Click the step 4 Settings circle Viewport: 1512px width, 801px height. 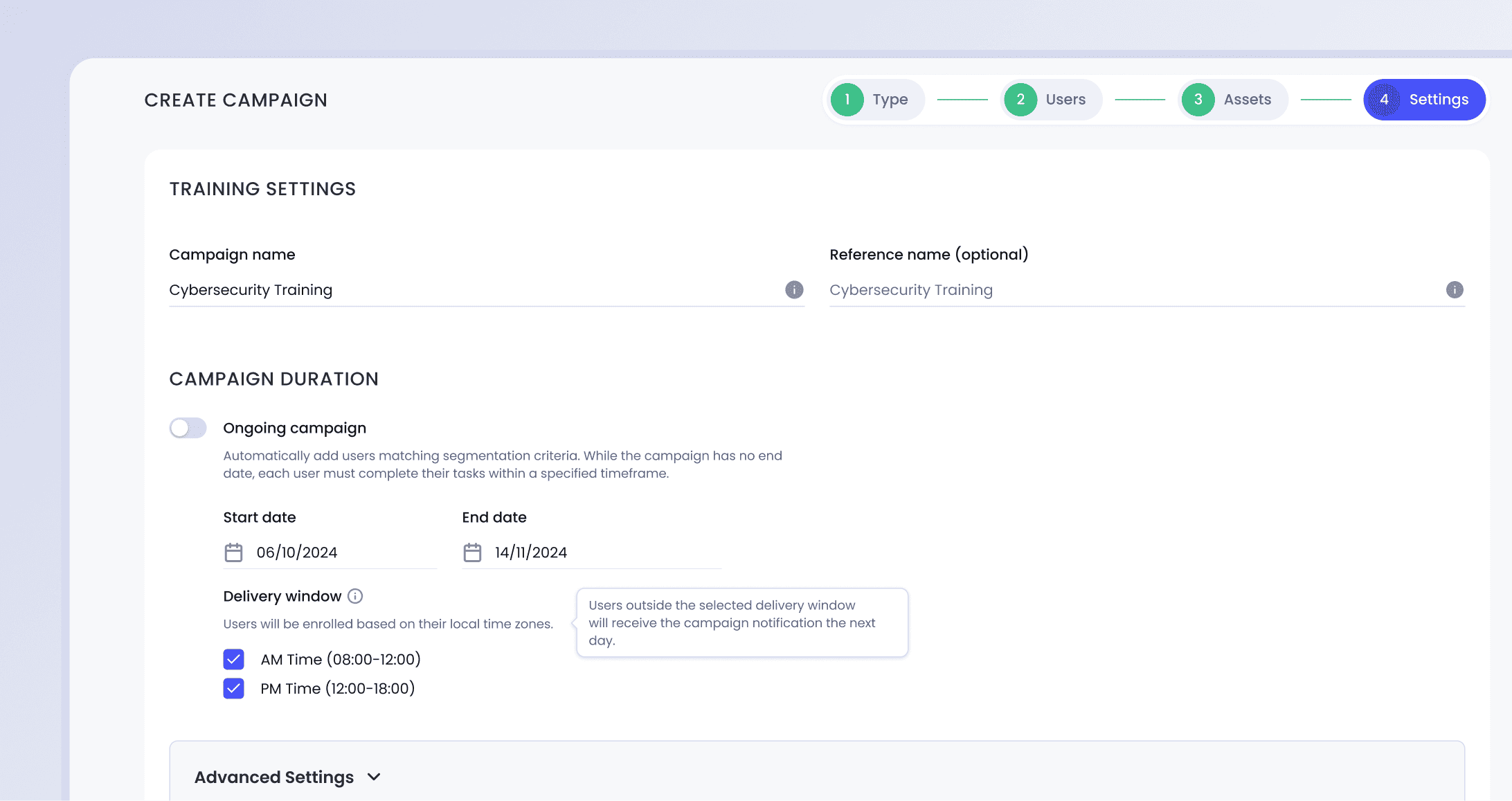point(1384,100)
